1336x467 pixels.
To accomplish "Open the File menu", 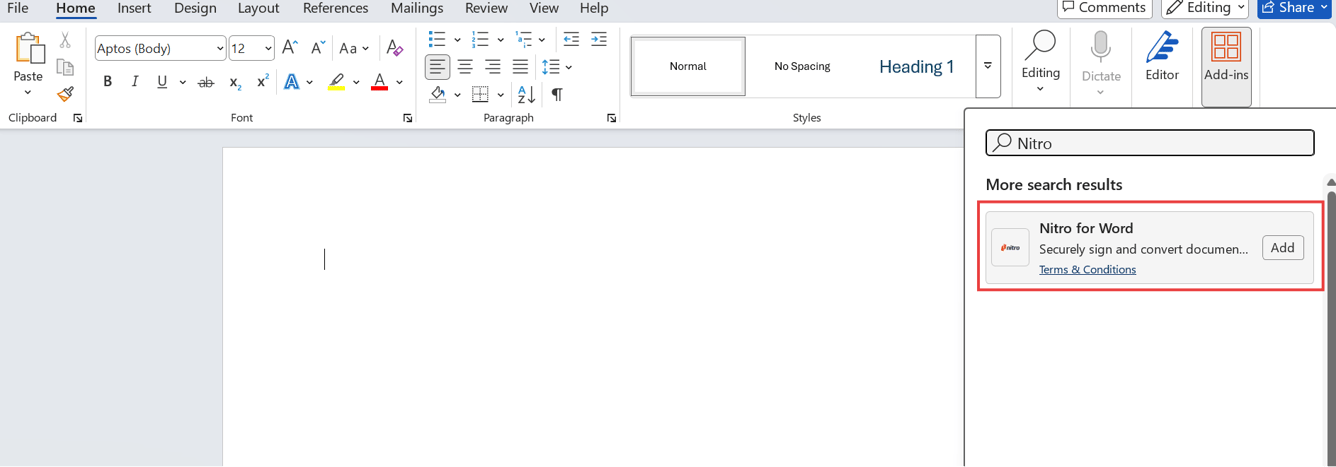I will [x=18, y=8].
